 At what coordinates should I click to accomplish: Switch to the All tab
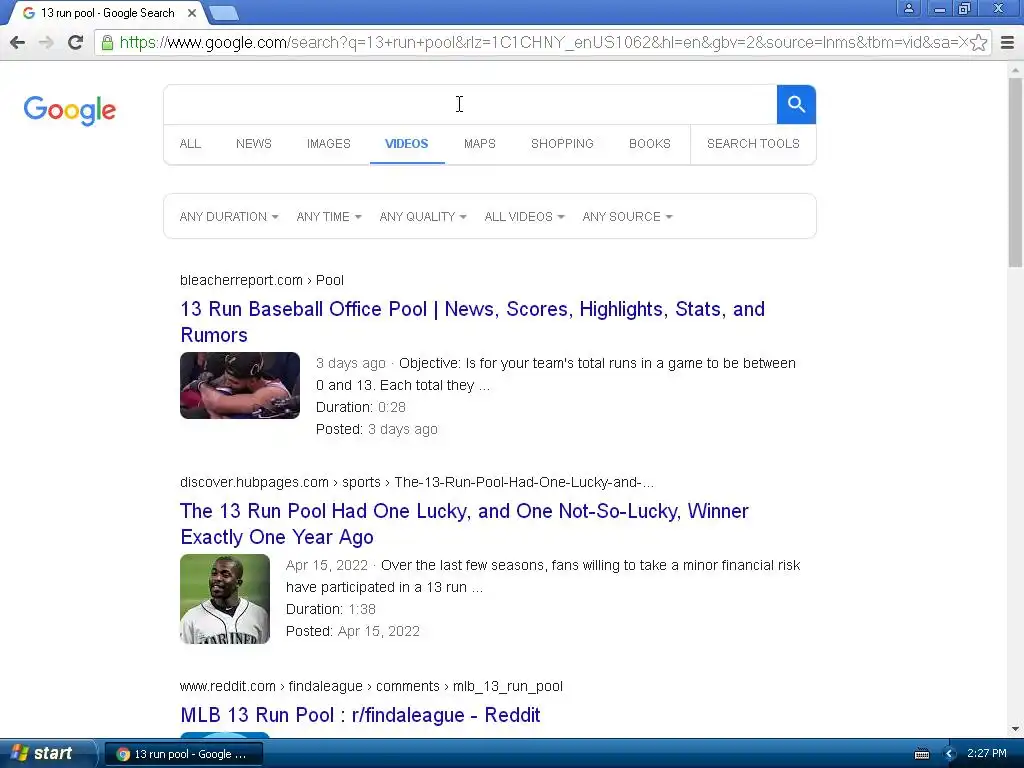coord(190,144)
